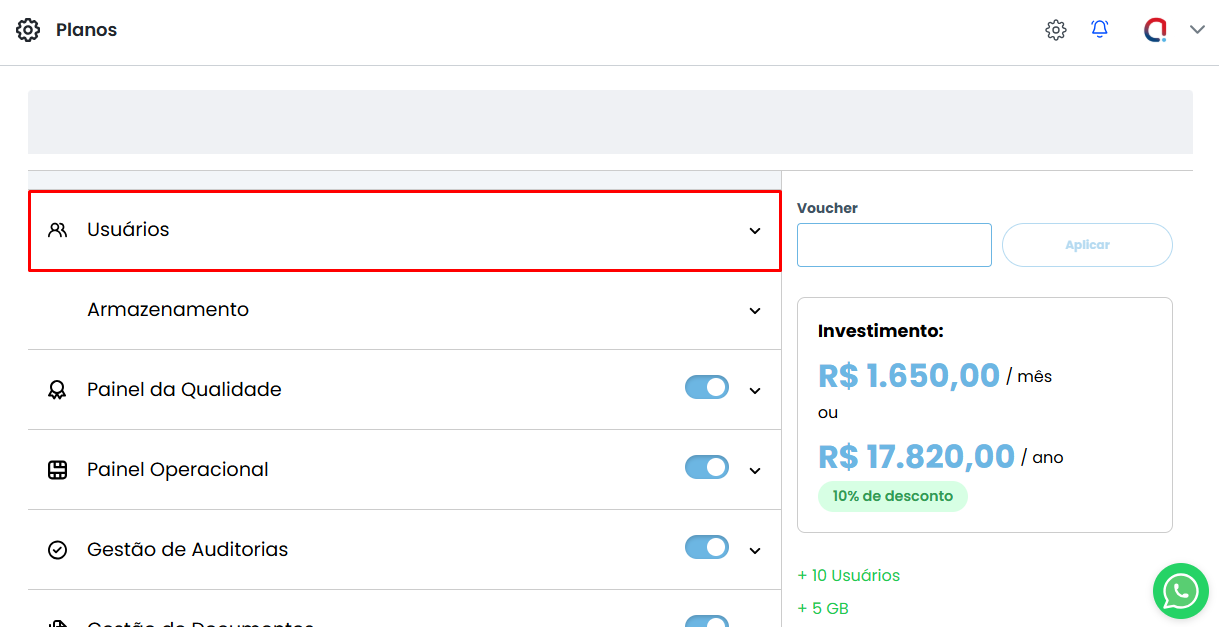The width and height of the screenshot is (1219, 627).
Task: Expand the Armazenamento section chevron
Action: pyautogui.click(x=755, y=311)
